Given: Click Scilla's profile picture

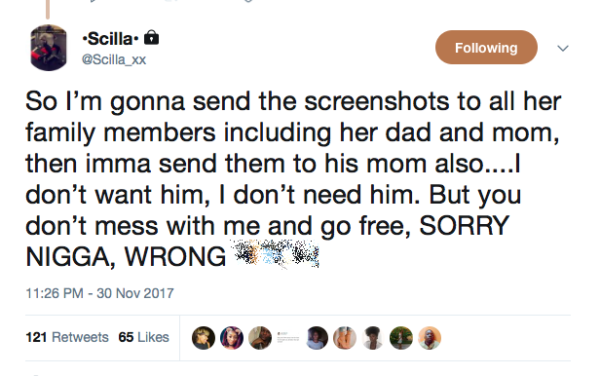Looking at the screenshot, I should [x=48, y=47].
